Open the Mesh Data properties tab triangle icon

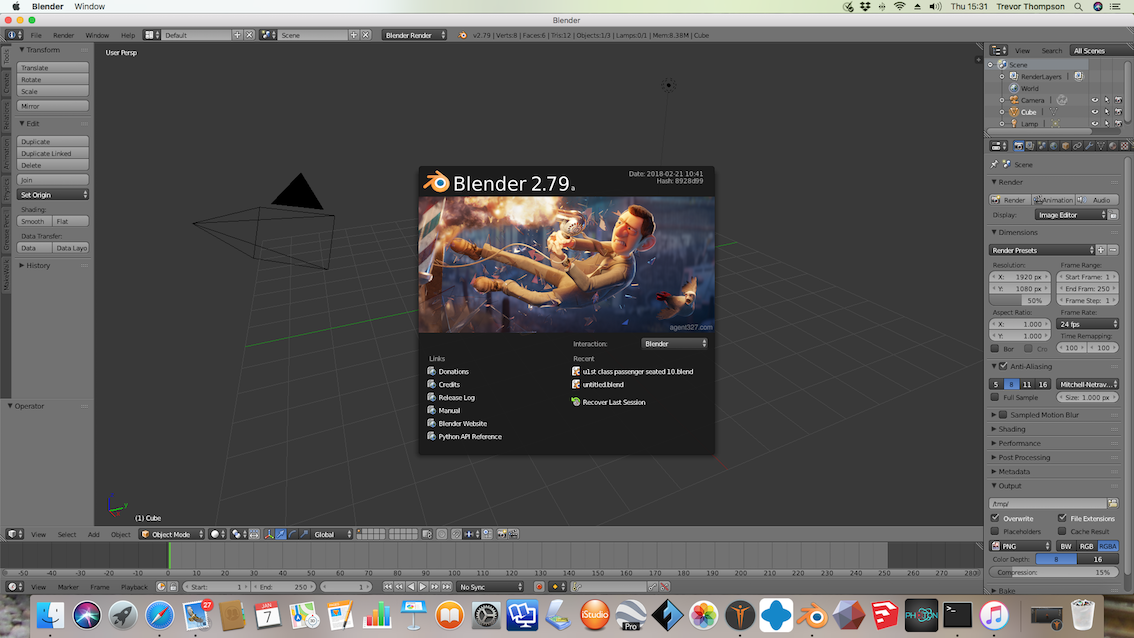1101,146
